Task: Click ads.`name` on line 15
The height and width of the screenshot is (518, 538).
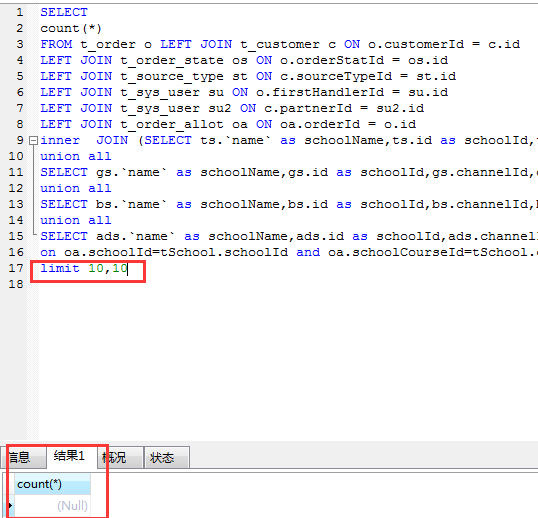Action: pyautogui.click(x=136, y=236)
